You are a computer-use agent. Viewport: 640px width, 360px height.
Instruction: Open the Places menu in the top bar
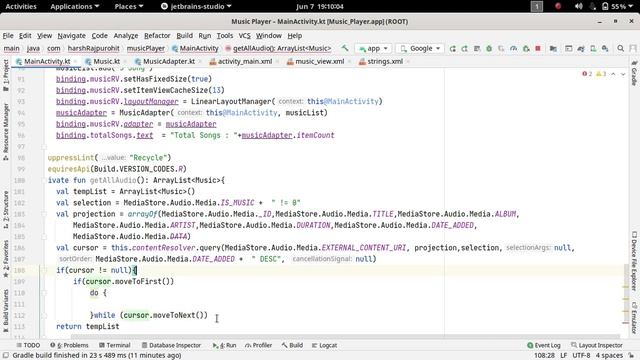(x=129, y=6)
